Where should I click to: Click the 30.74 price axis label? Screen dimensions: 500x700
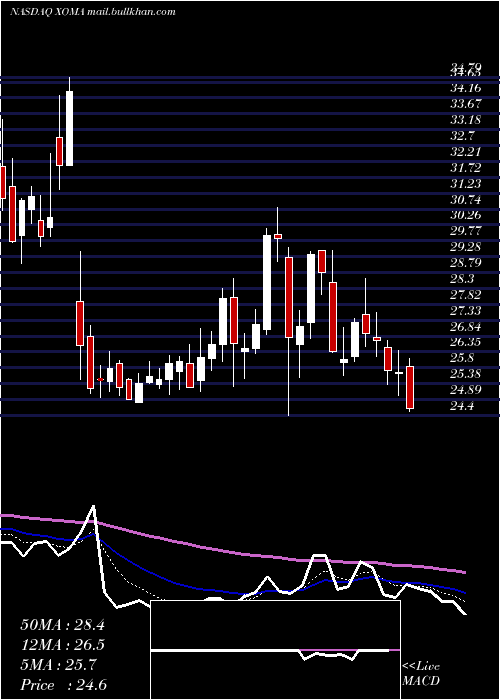[x=466, y=199]
